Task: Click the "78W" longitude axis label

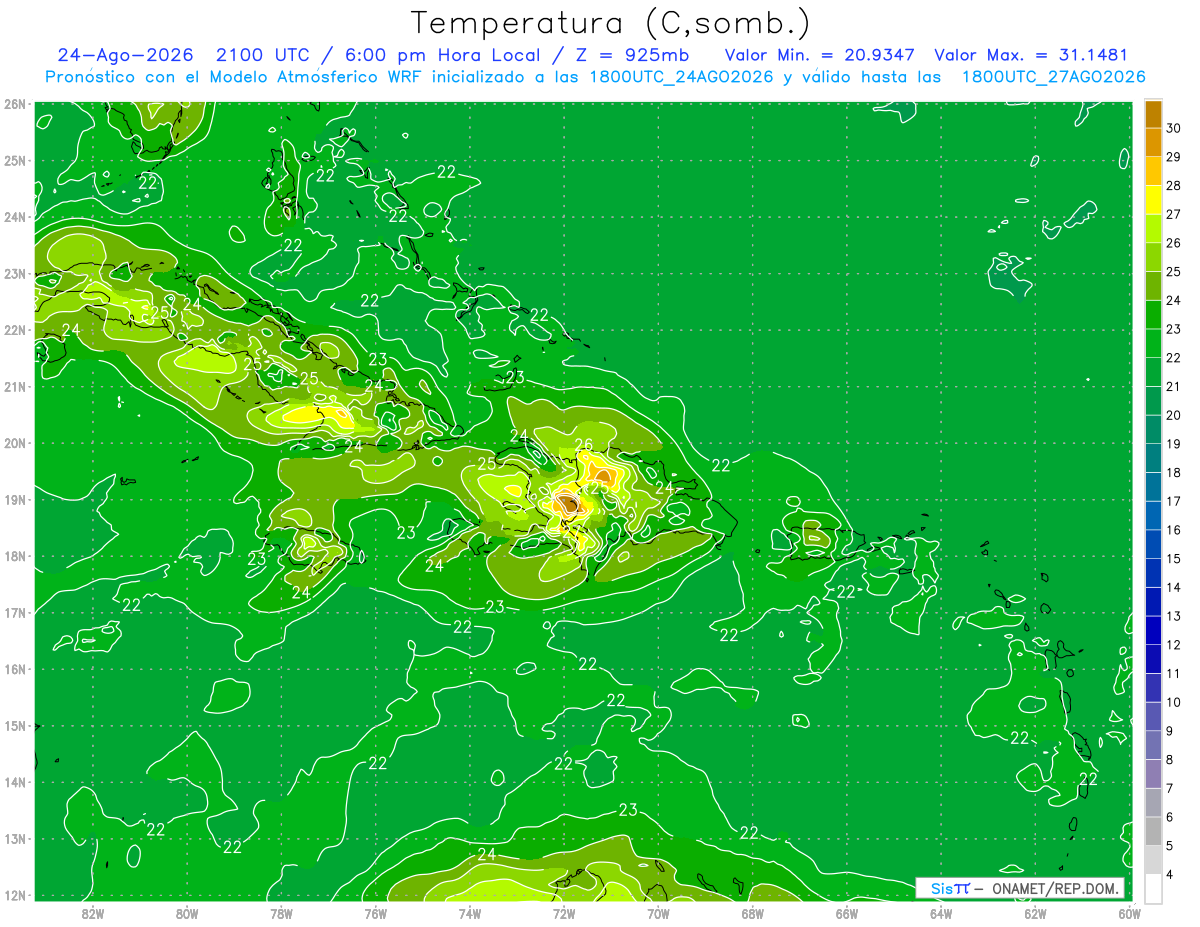Action: pyautogui.click(x=281, y=912)
